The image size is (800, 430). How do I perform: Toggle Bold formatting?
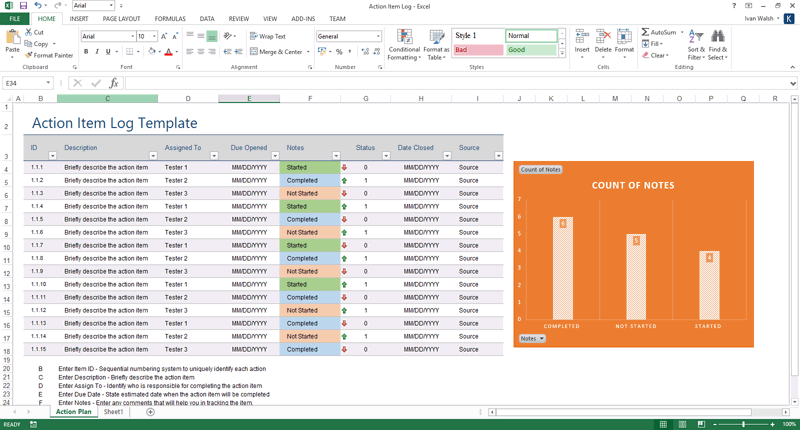pyautogui.click(x=86, y=52)
